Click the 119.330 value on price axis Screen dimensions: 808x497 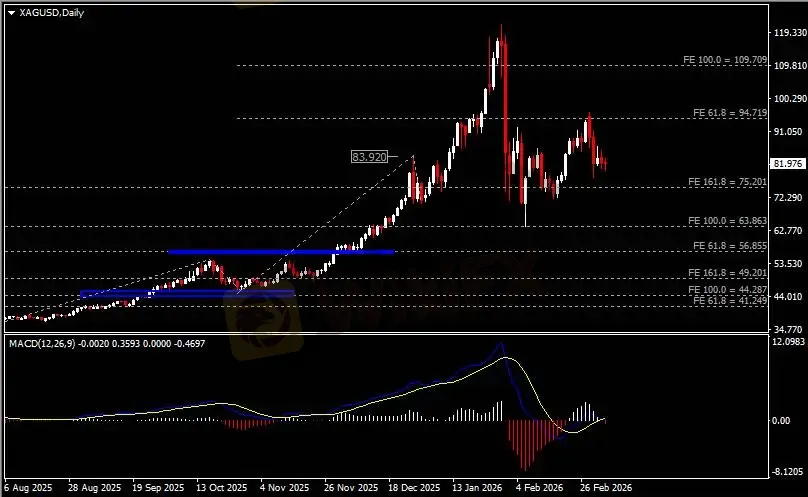tap(789, 33)
